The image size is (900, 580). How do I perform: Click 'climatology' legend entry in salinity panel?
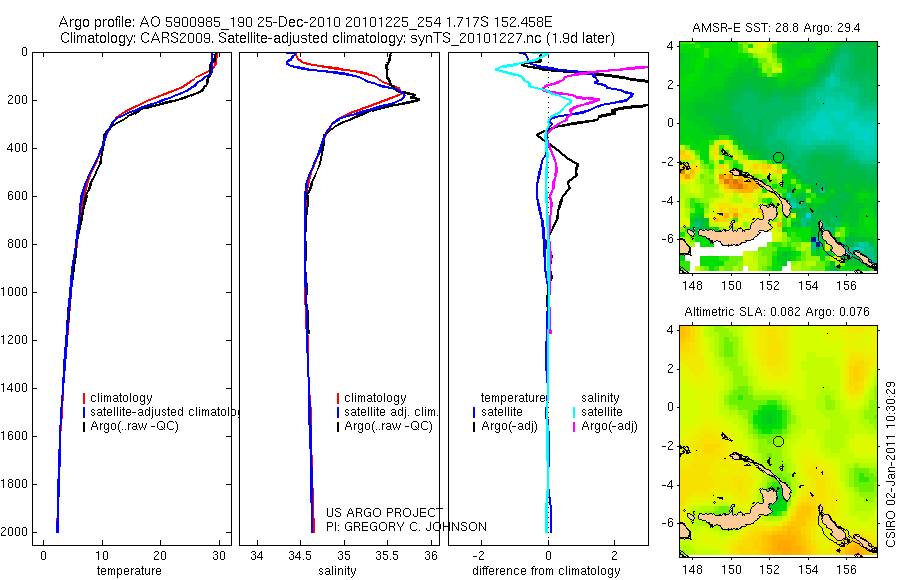click(x=375, y=397)
